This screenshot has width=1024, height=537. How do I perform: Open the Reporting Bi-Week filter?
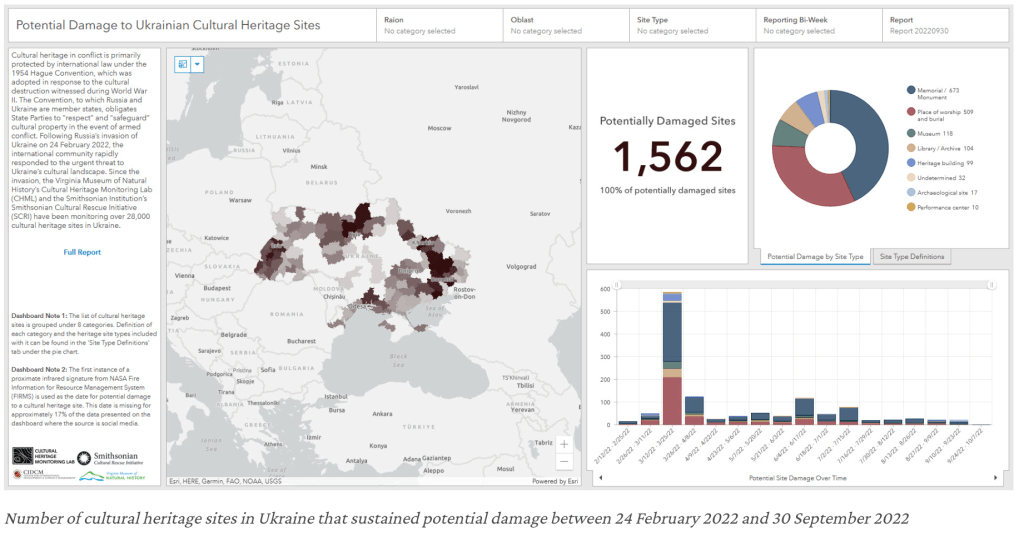[817, 25]
